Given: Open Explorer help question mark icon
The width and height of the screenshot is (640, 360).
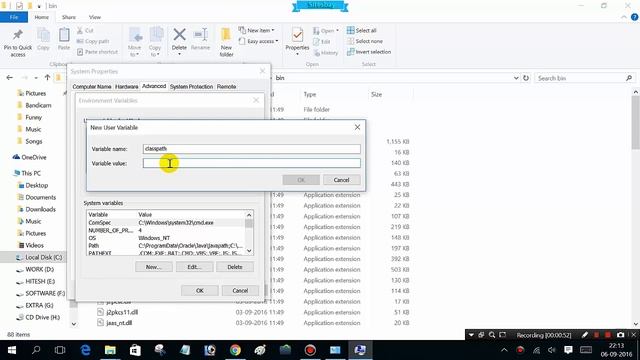Looking at the screenshot, I should [634, 17].
